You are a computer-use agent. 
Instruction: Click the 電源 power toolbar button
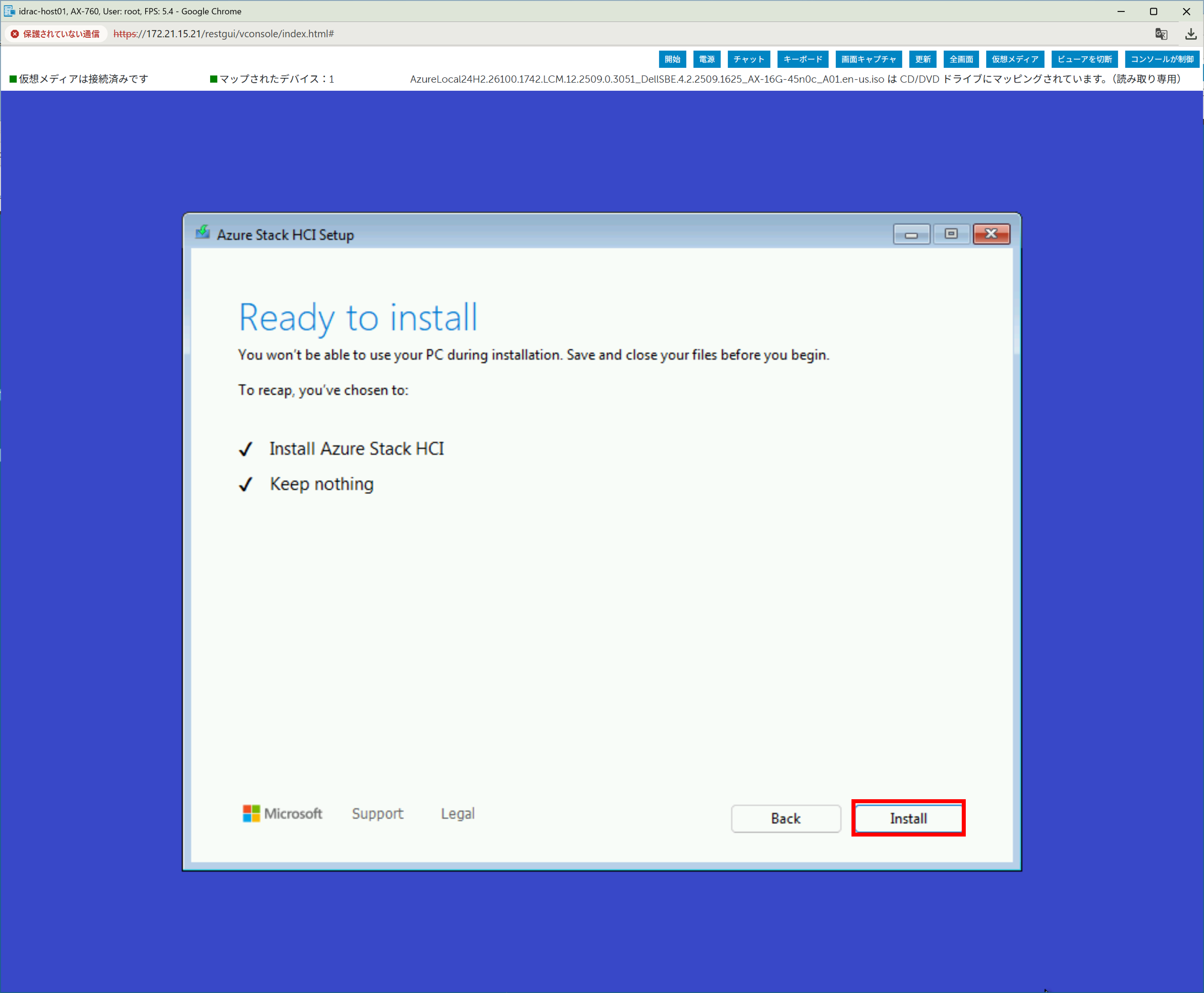point(707,59)
